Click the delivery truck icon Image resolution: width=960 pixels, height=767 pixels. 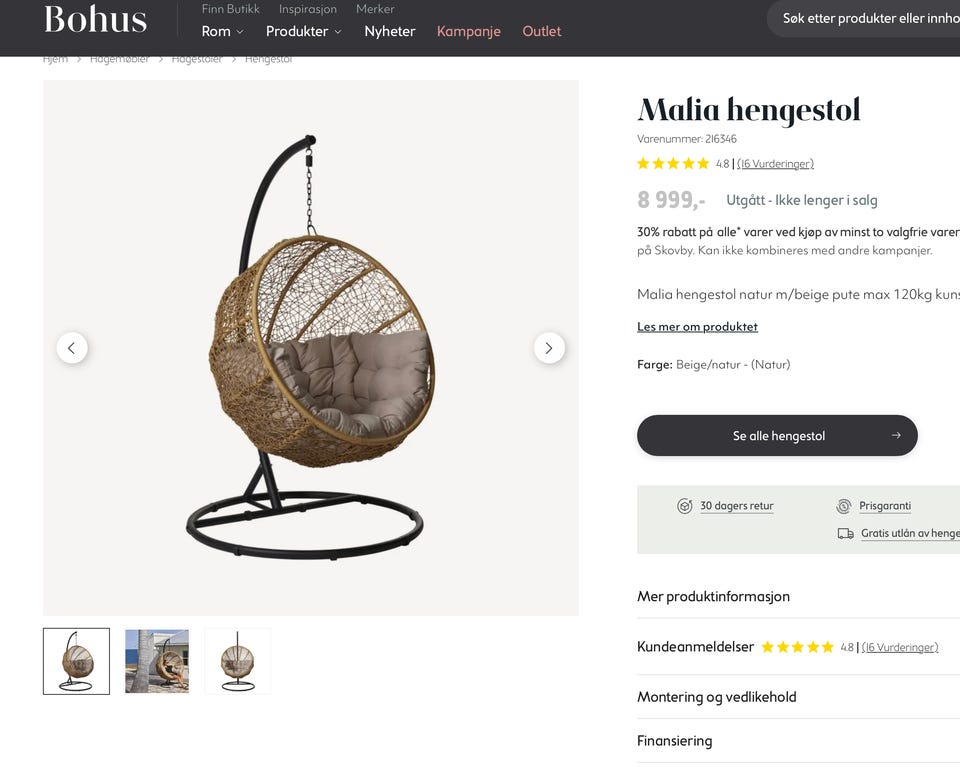pos(845,533)
